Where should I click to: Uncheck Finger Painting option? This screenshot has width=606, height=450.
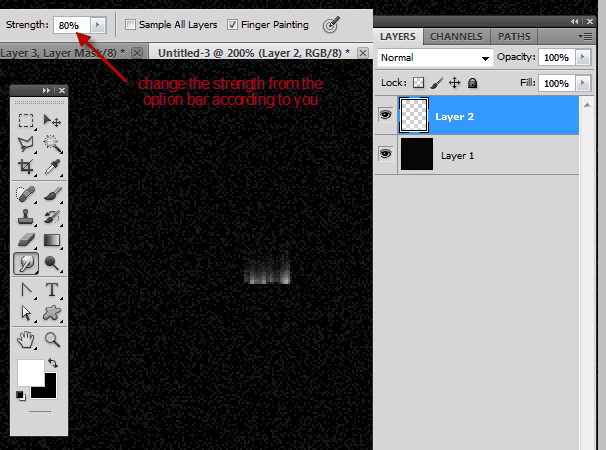tap(232, 25)
